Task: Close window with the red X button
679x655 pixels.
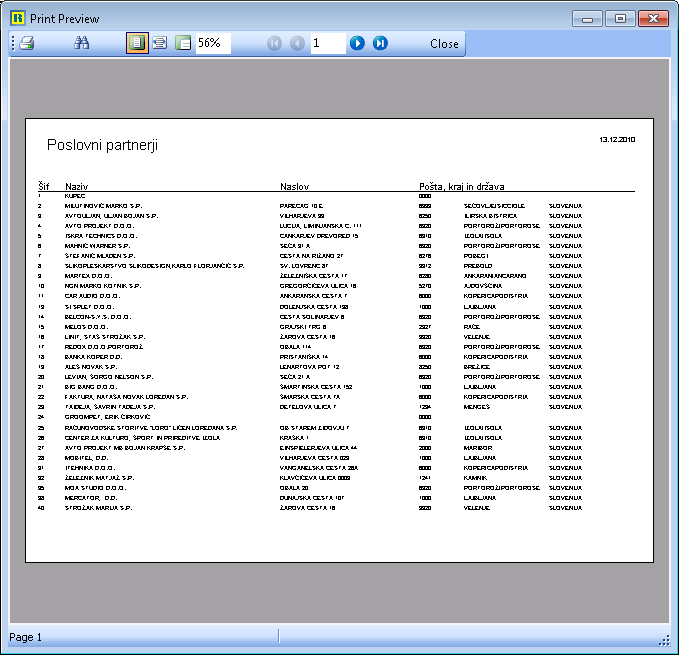Action: pyautogui.click(x=653, y=19)
